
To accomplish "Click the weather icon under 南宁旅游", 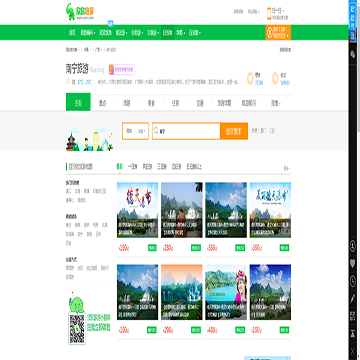I will point(68,81).
